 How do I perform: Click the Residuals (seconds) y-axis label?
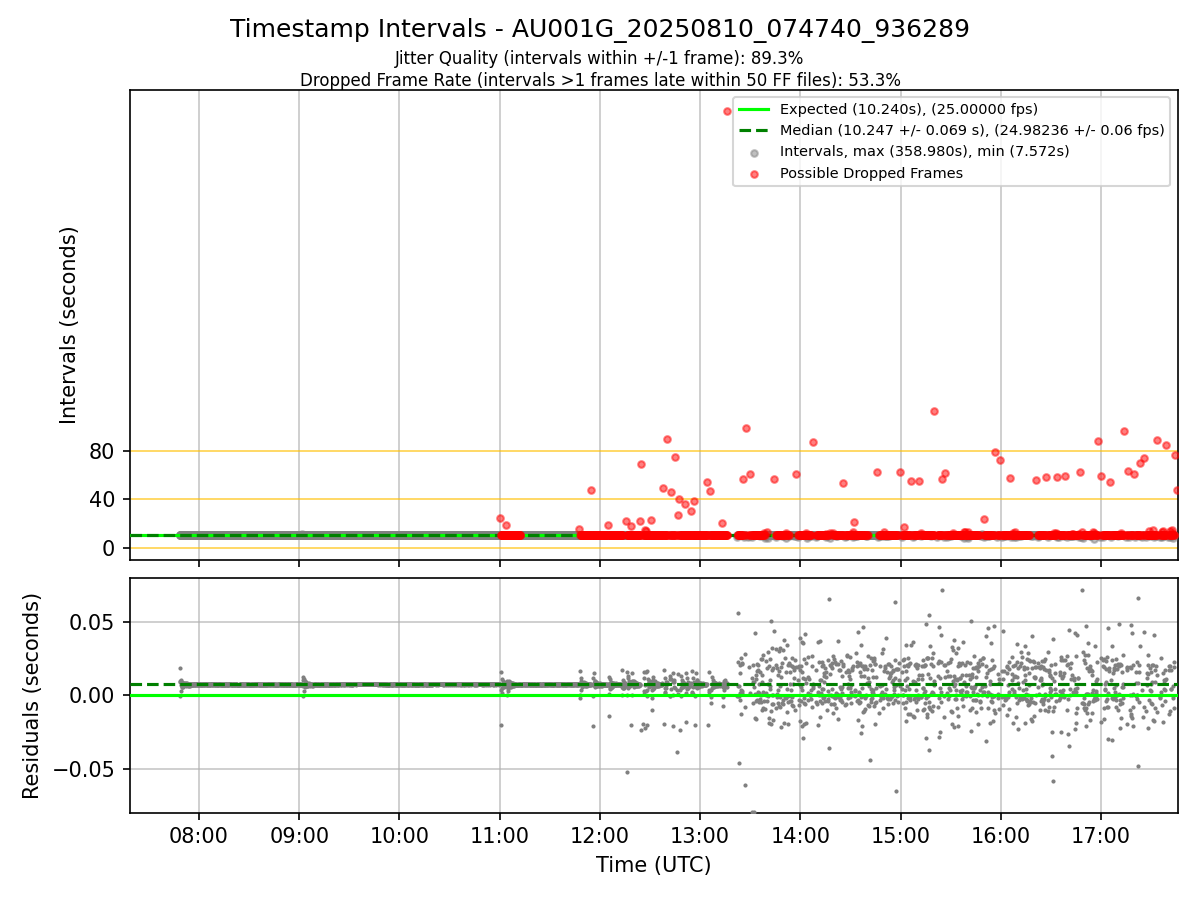pos(32,696)
